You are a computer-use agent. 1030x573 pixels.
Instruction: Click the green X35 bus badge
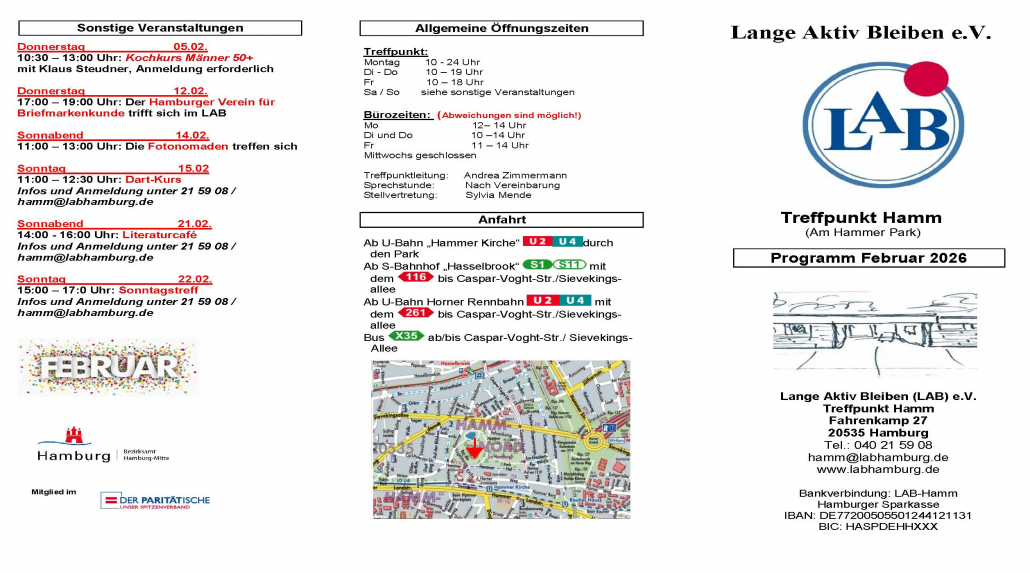click(x=405, y=336)
